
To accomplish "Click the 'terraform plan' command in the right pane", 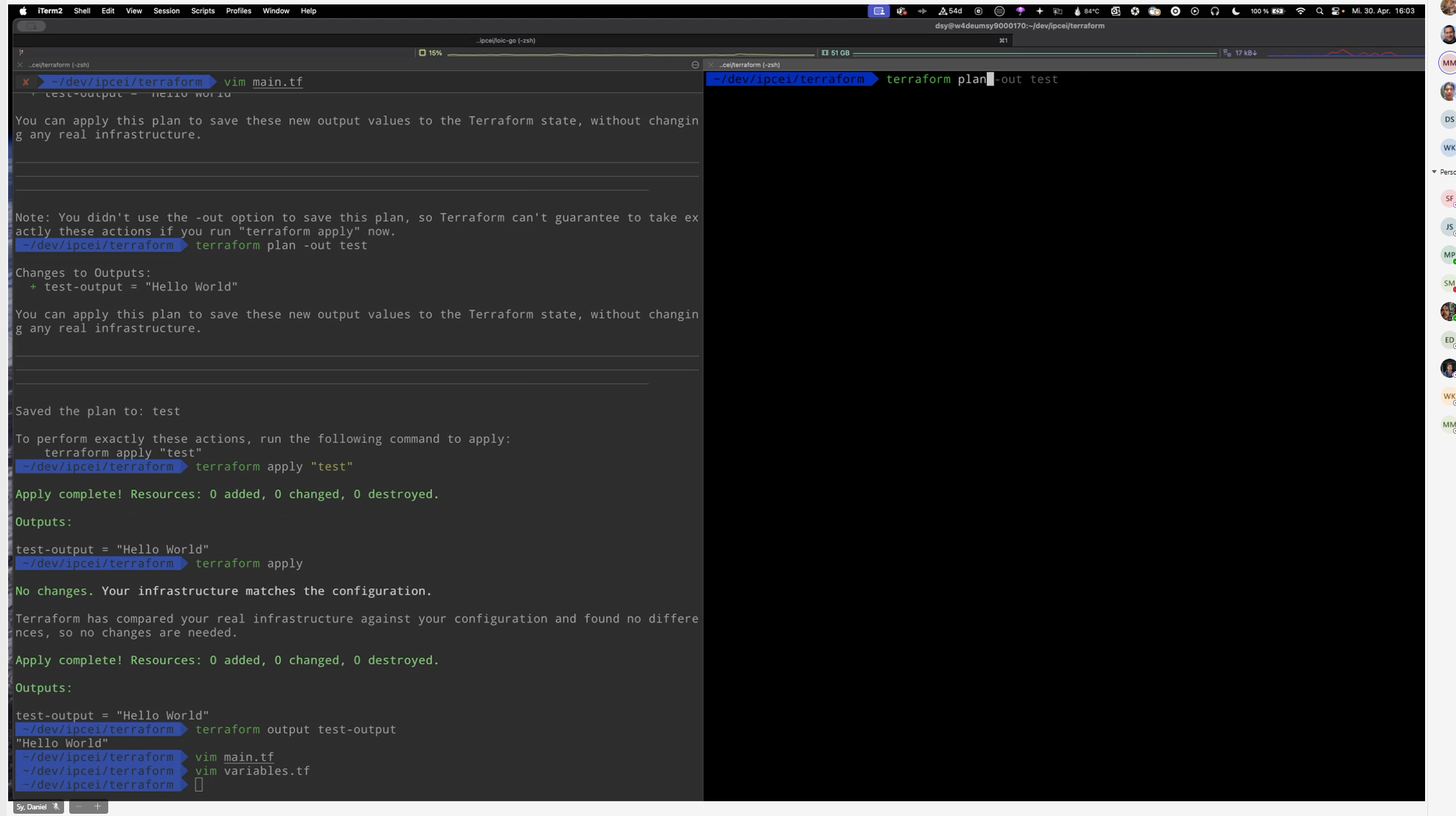I will 935,80.
